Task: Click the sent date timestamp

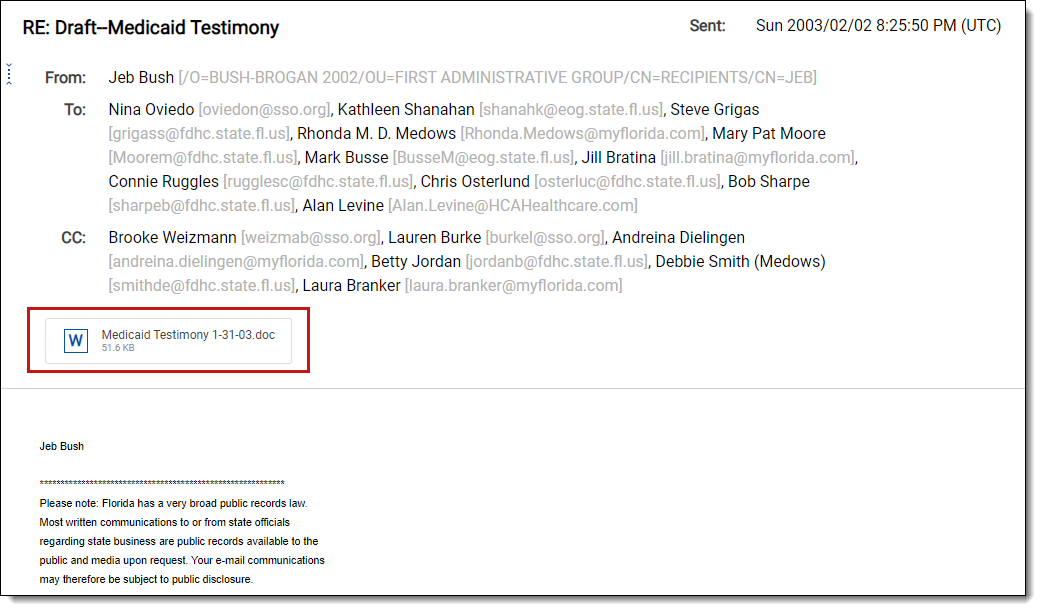Action: (x=878, y=26)
